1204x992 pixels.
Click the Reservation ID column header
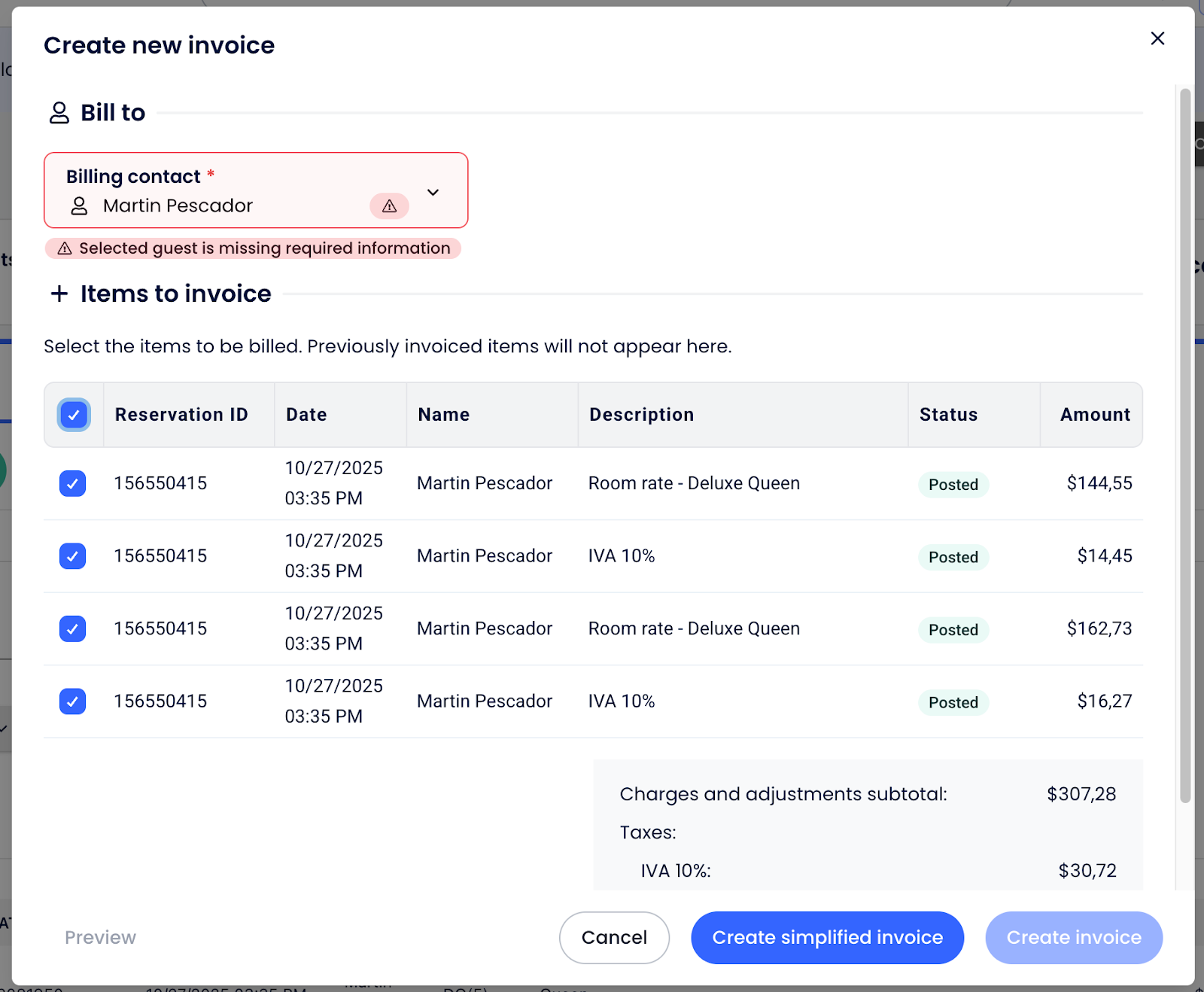pyautogui.click(x=181, y=415)
